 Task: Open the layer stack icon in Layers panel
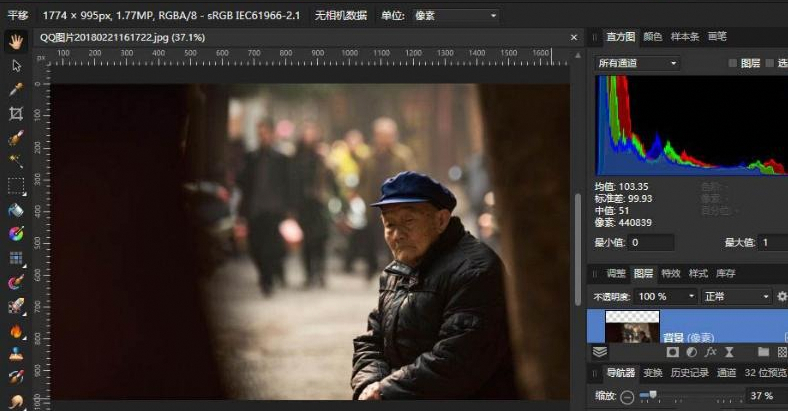click(x=600, y=352)
